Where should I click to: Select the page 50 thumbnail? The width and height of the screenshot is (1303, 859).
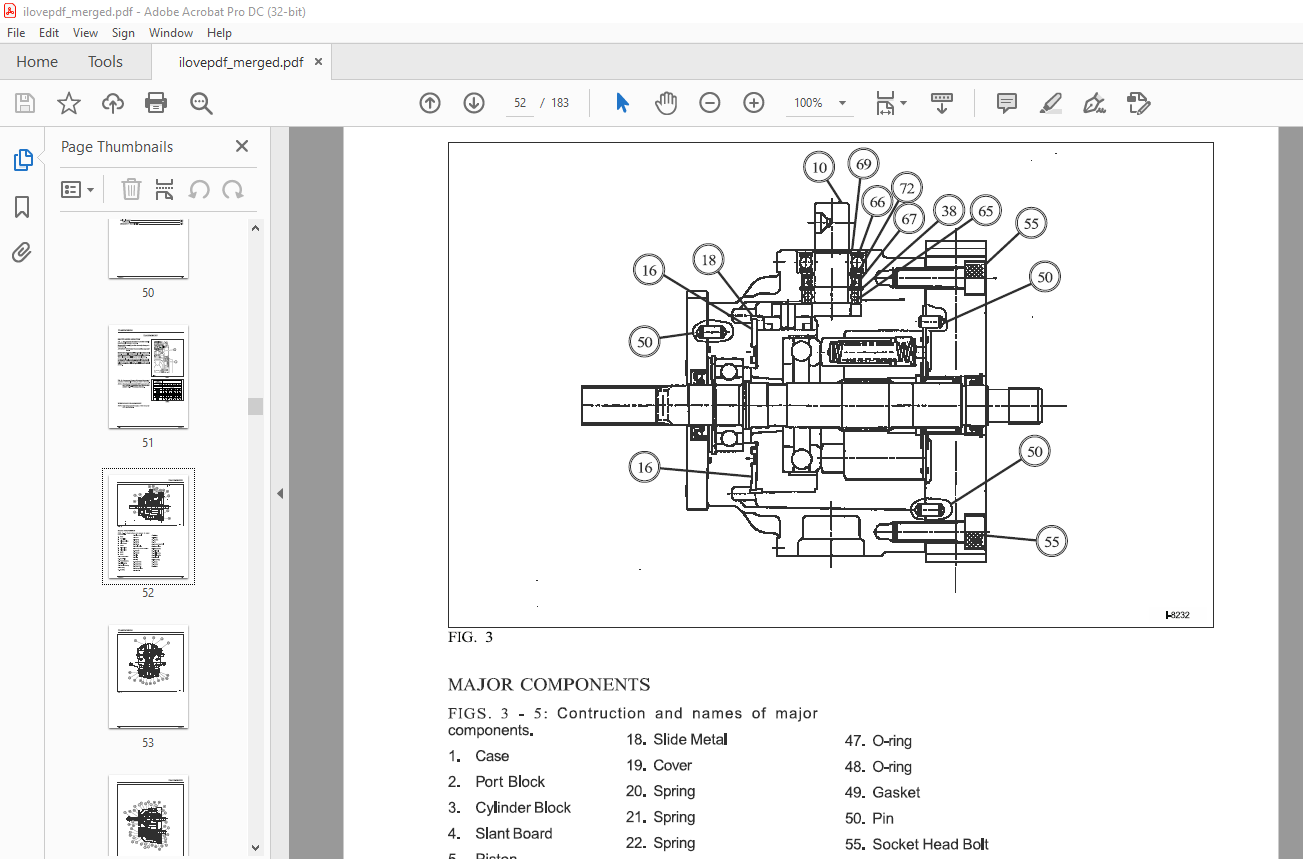click(x=148, y=250)
